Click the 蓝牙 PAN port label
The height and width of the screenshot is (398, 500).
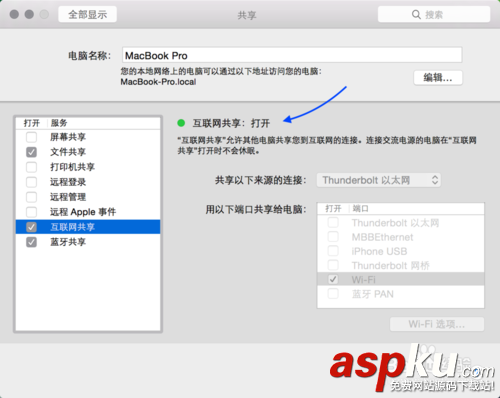pyautogui.click(x=373, y=294)
